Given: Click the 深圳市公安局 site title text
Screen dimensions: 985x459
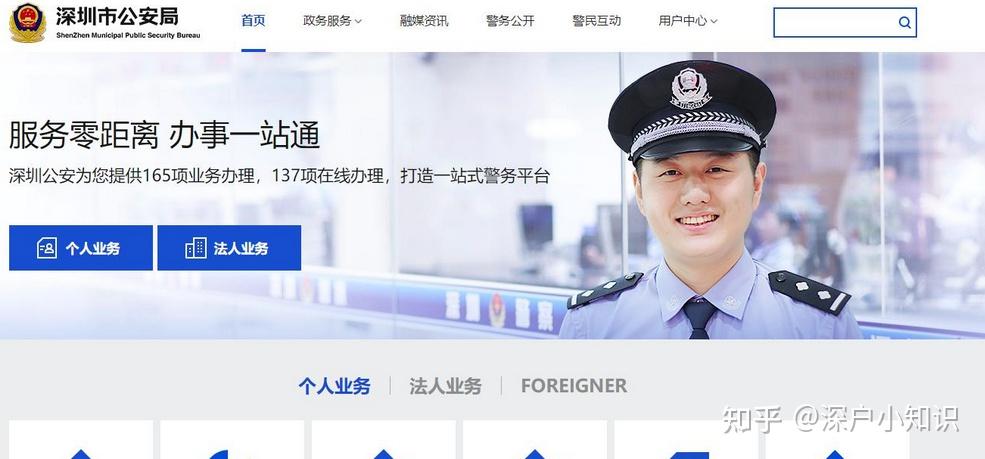Looking at the screenshot, I should (117, 16).
